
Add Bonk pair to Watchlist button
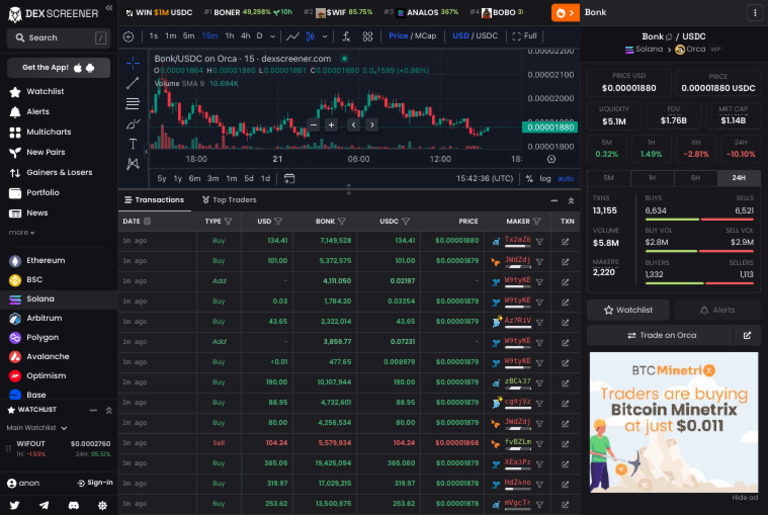(628, 310)
